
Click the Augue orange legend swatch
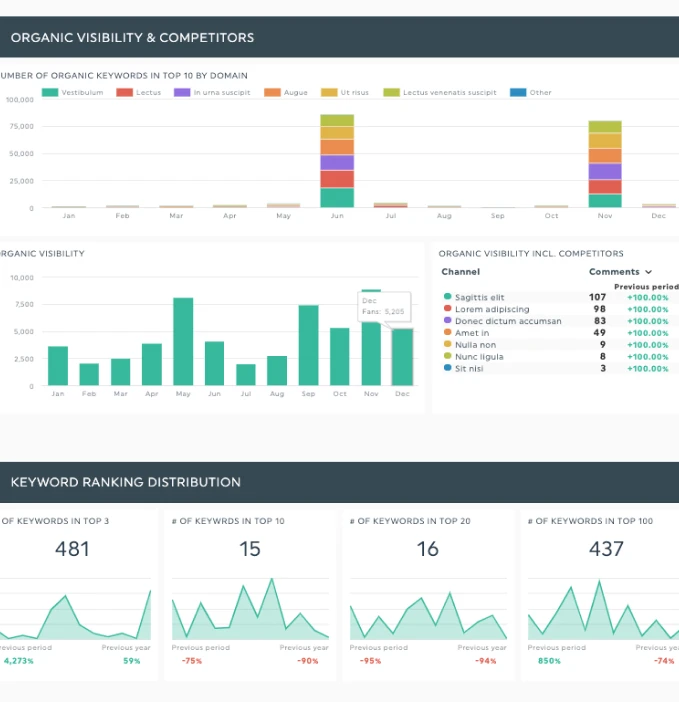[x=272, y=93]
